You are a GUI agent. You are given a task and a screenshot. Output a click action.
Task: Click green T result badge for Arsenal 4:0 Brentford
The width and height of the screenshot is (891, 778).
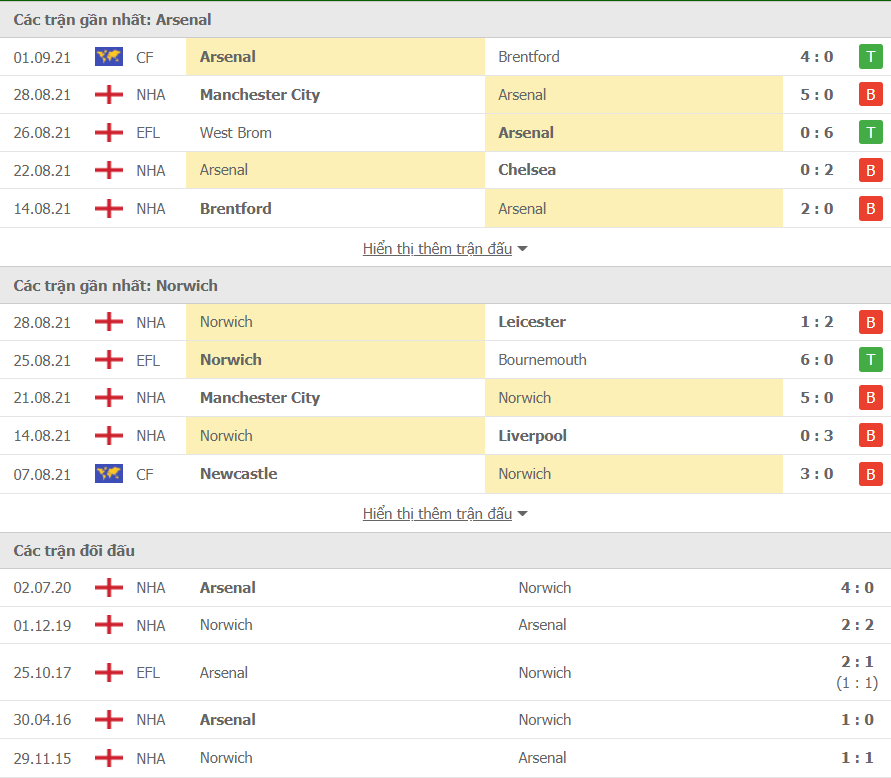871,57
